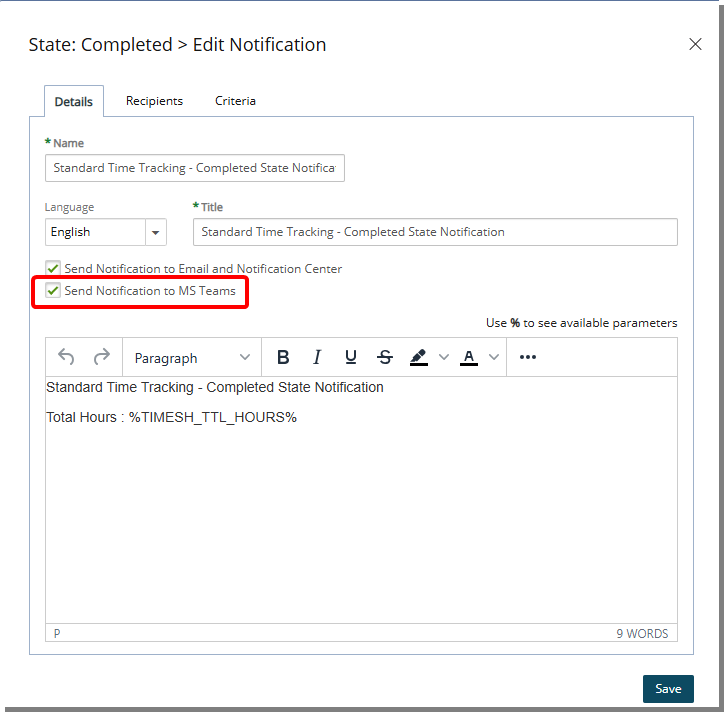Toggle bold formatting
724x712 pixels.
283,357
